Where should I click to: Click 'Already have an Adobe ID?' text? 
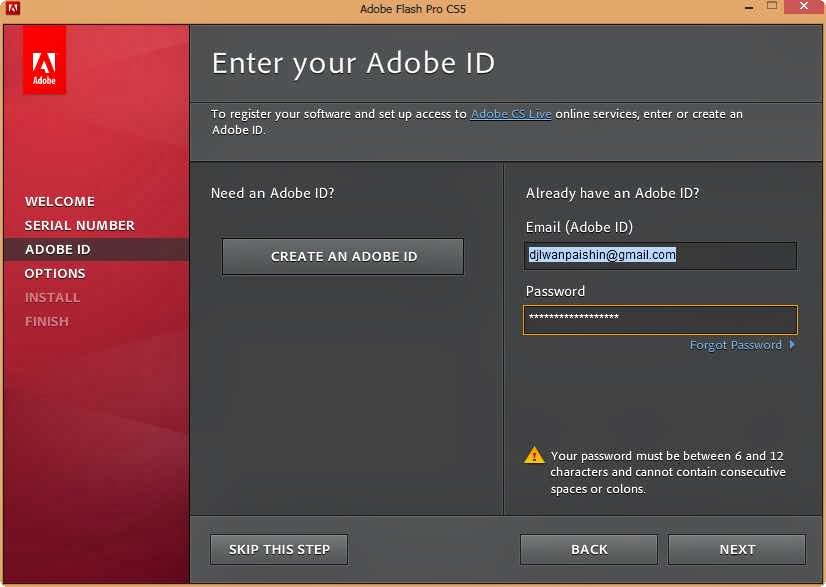point(613,193)
